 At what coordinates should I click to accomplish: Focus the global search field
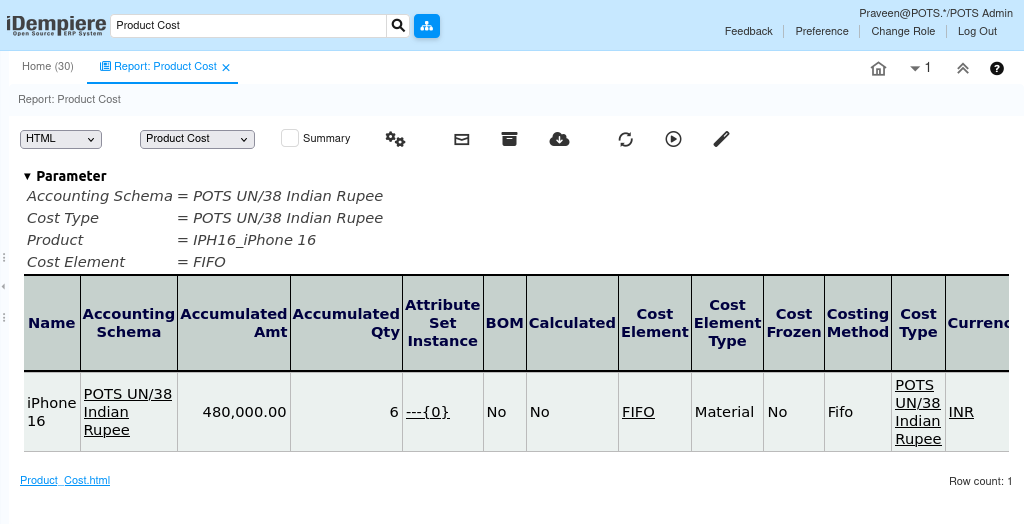tap(249, 25)
